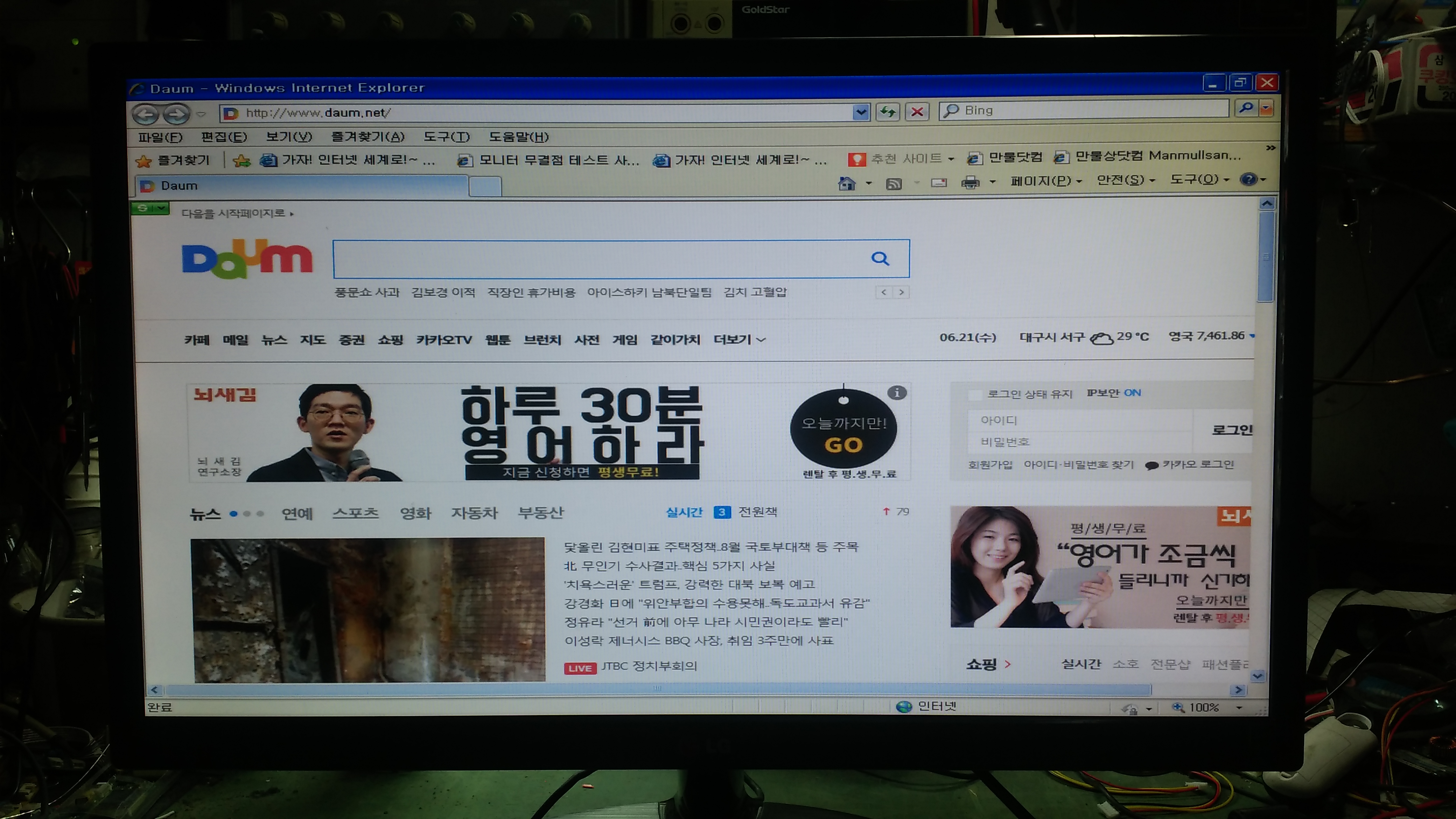Click the vertical scrollbar thumb
1456x819 pixels.
(1266, 257)
